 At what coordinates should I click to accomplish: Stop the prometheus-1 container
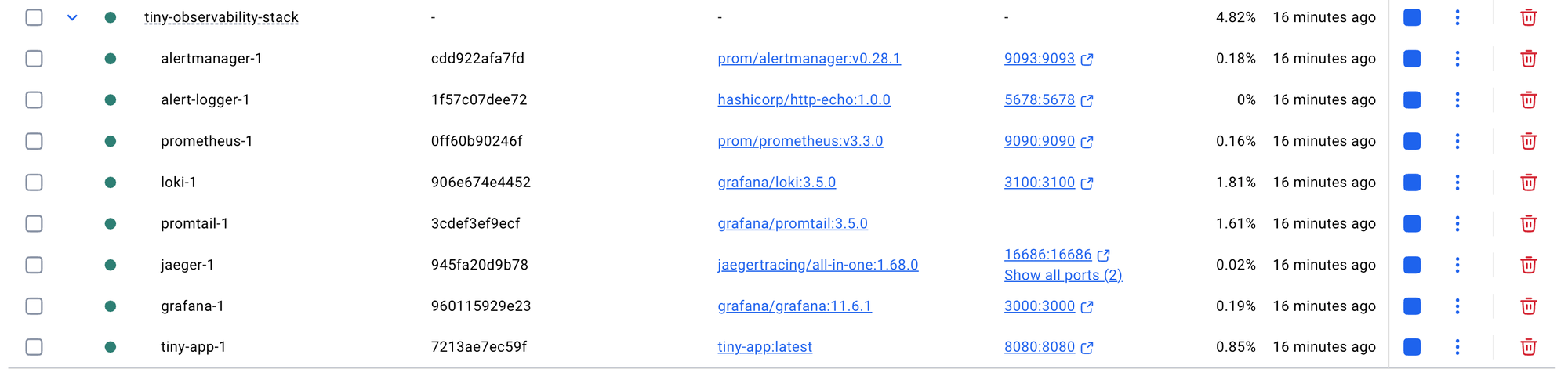(x=1412, y=141)
